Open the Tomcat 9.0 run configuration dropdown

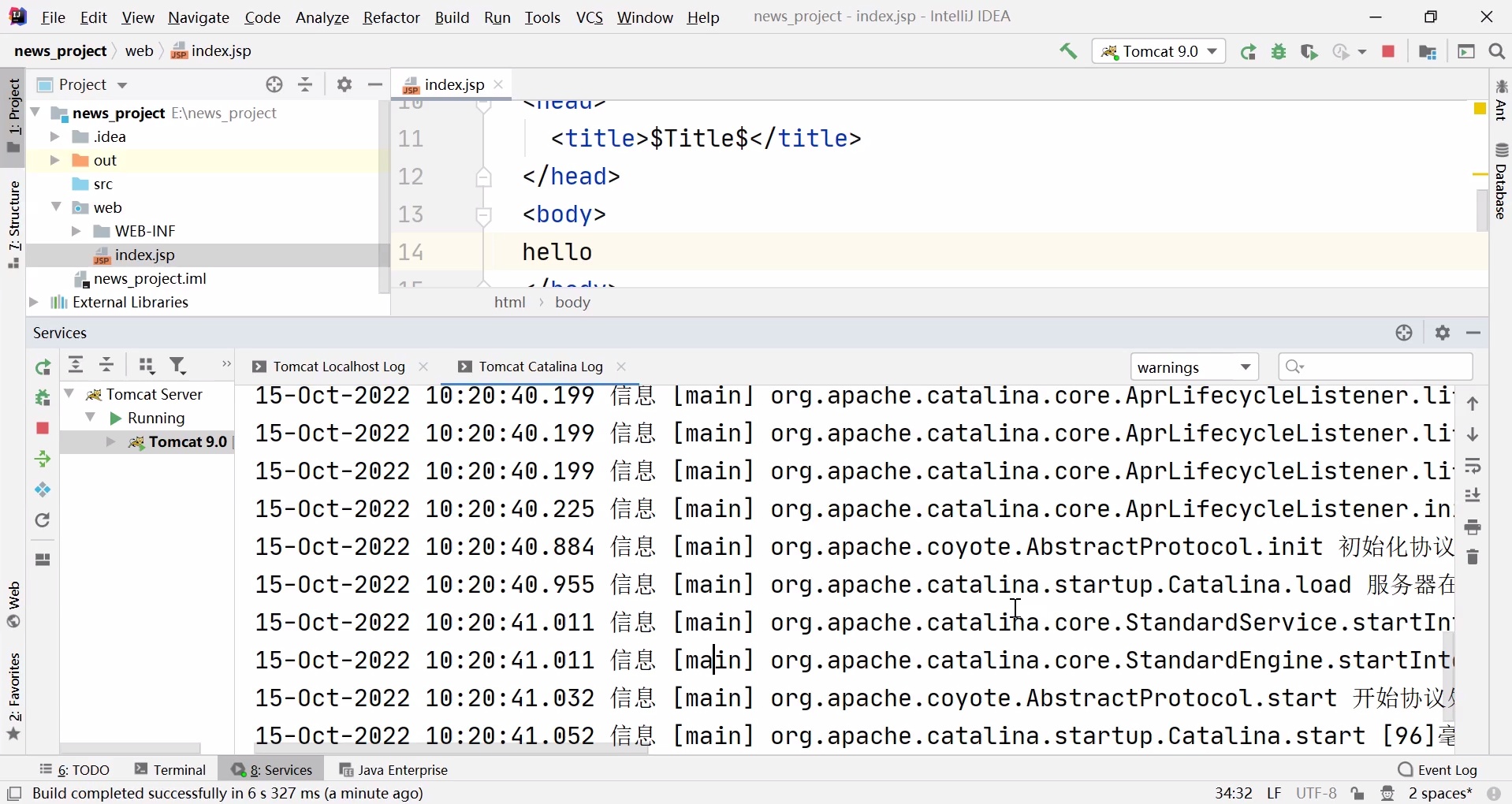pyautogui.click(x=1159, y=52)
